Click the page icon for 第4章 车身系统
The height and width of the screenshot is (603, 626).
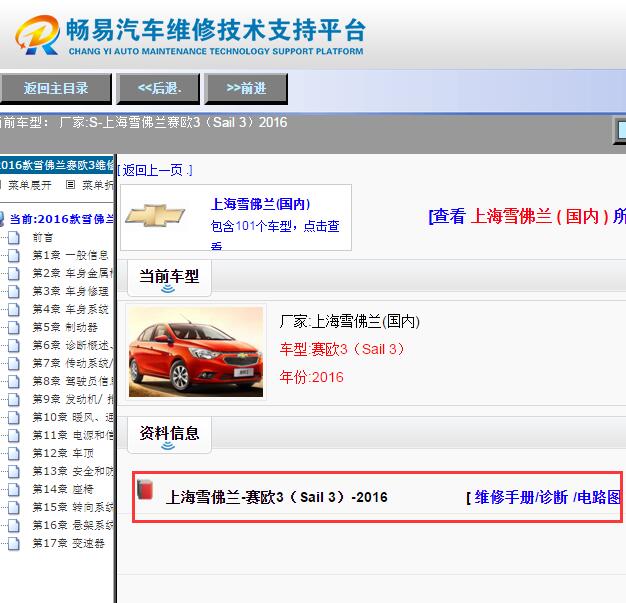click(x=14, y=309)
